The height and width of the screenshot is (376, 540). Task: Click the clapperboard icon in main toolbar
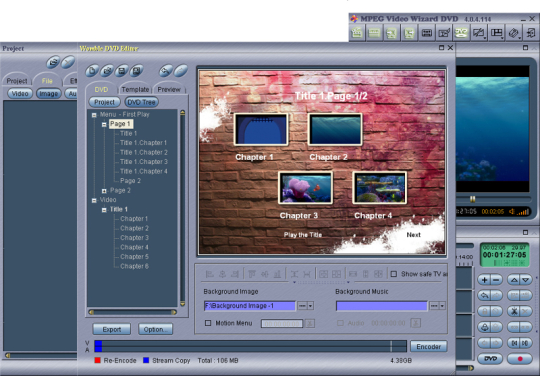(x=357, y=33)
